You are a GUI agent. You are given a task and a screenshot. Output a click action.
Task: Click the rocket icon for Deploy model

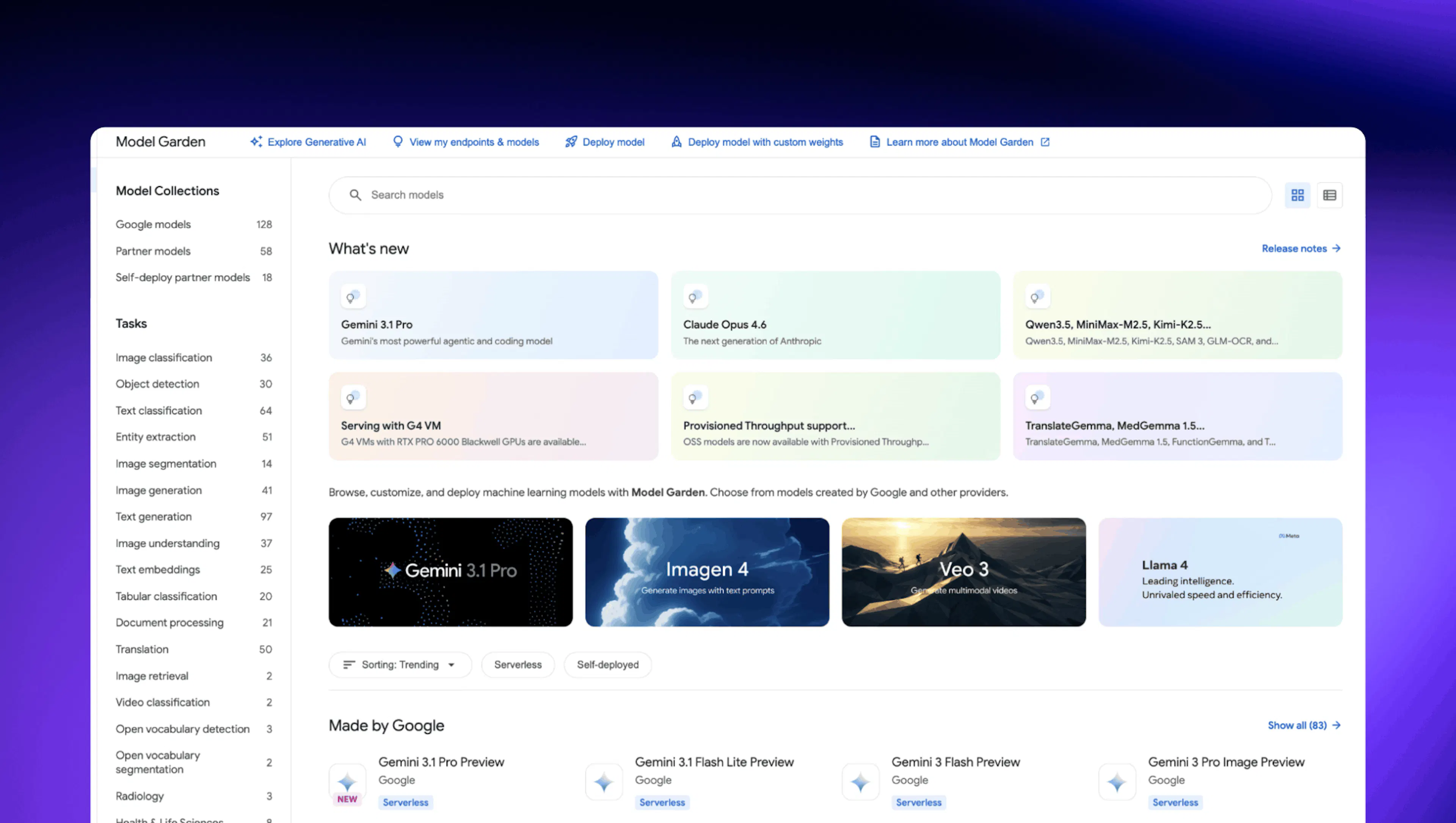(571, 142)
